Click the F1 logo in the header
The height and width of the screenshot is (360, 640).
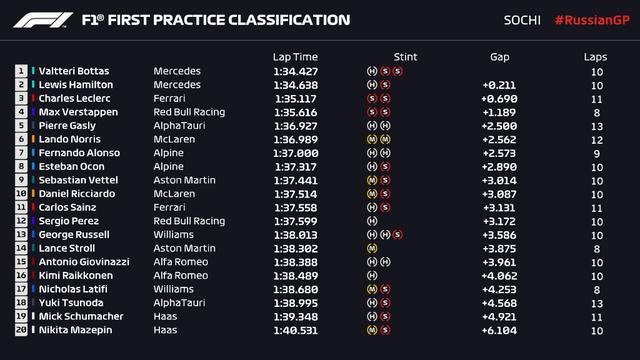(43, 20)
